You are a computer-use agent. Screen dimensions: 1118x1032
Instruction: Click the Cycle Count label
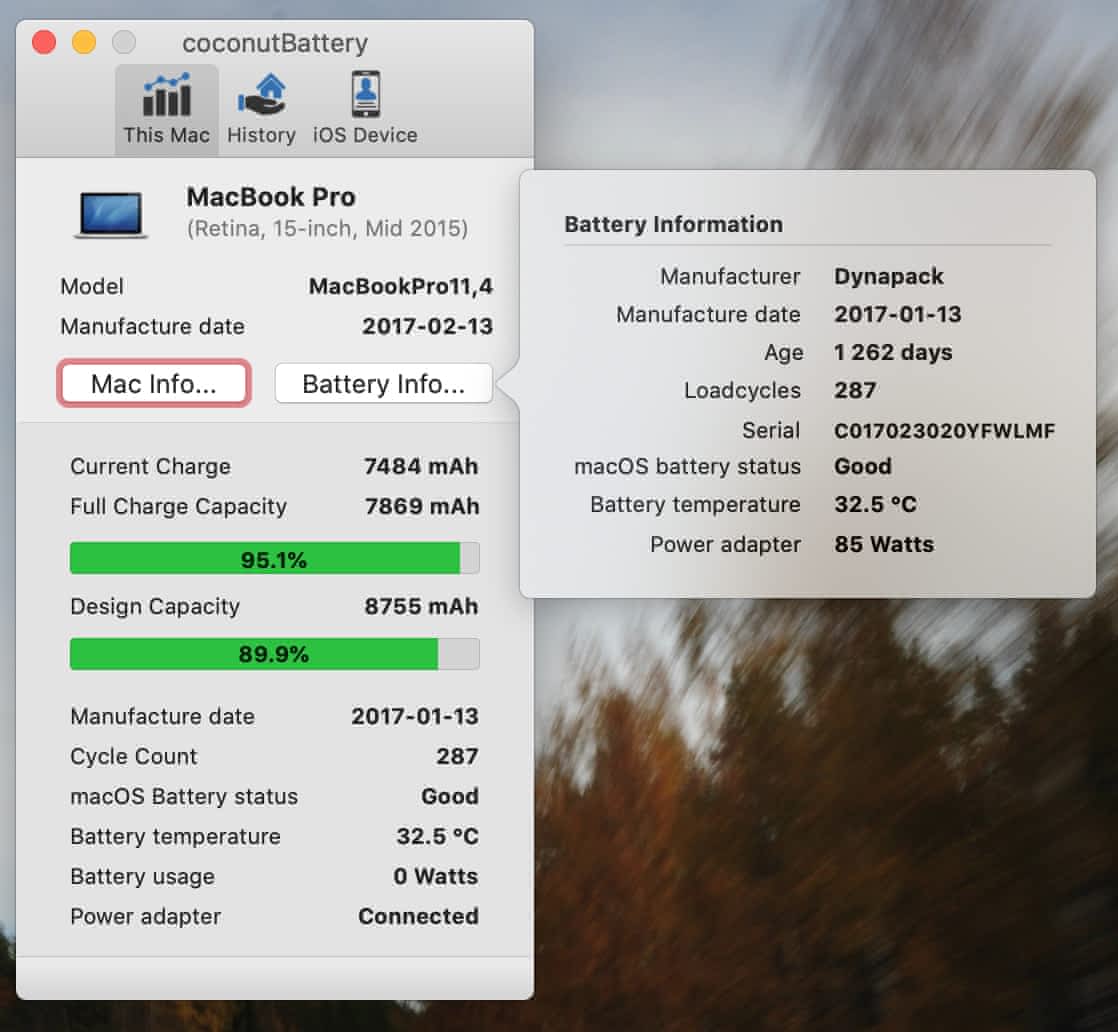[133, 757]
